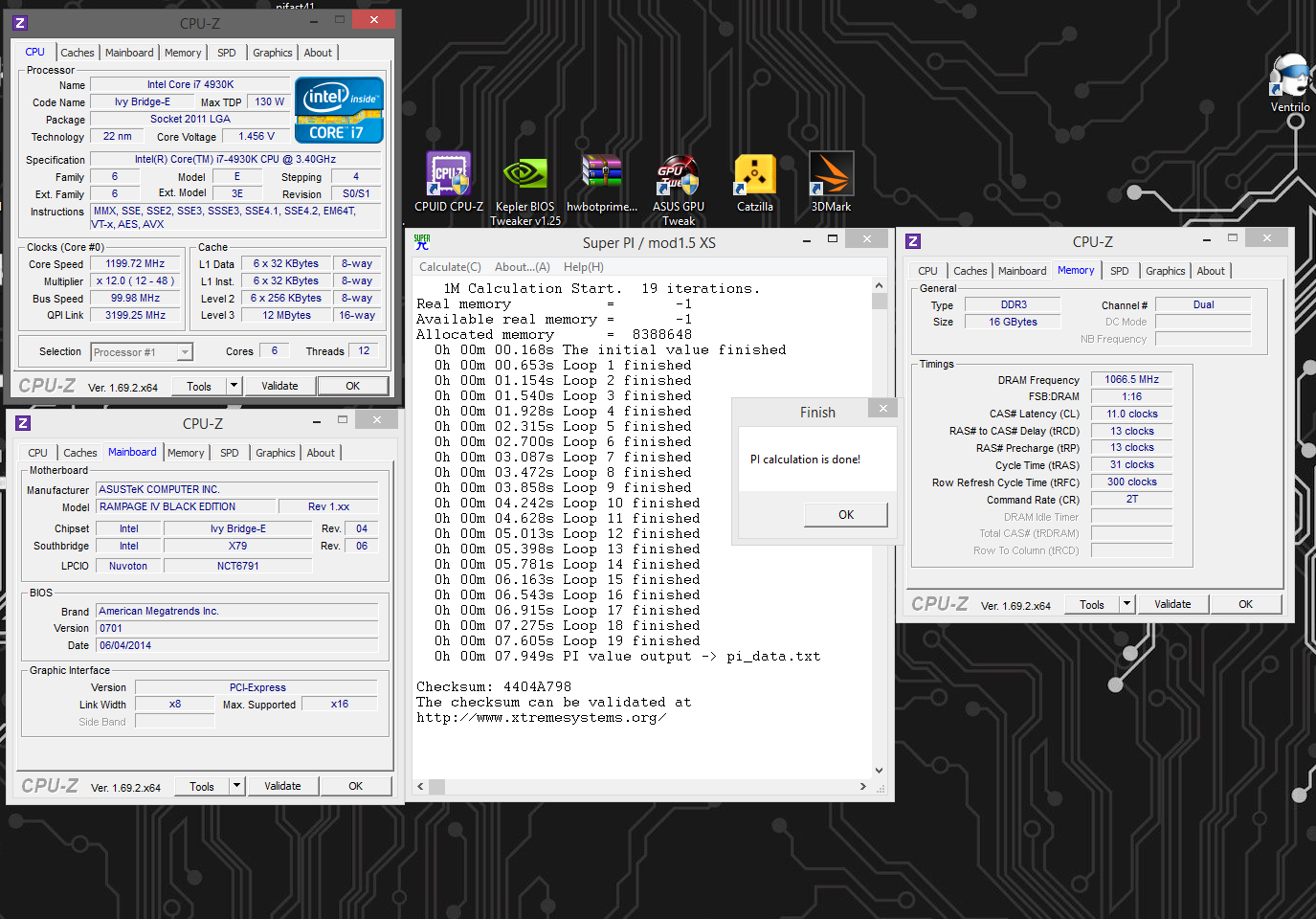Click the Checksum: 4404A798 line in Super PI

[x=494, y=686]
